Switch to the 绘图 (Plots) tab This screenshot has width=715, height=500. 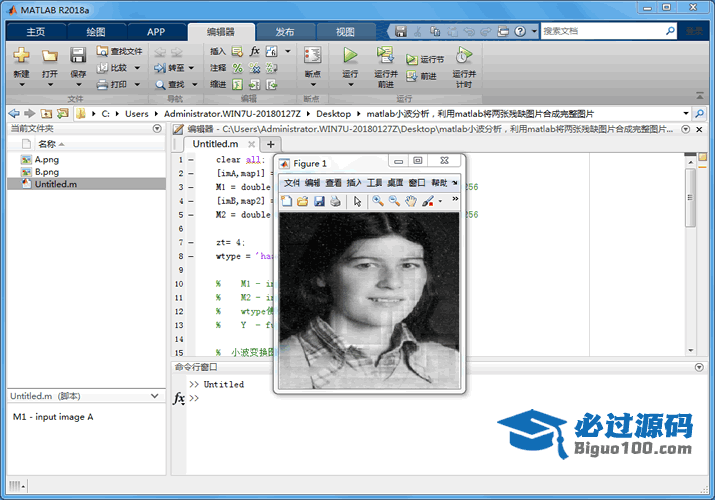[x=95, y=31]
